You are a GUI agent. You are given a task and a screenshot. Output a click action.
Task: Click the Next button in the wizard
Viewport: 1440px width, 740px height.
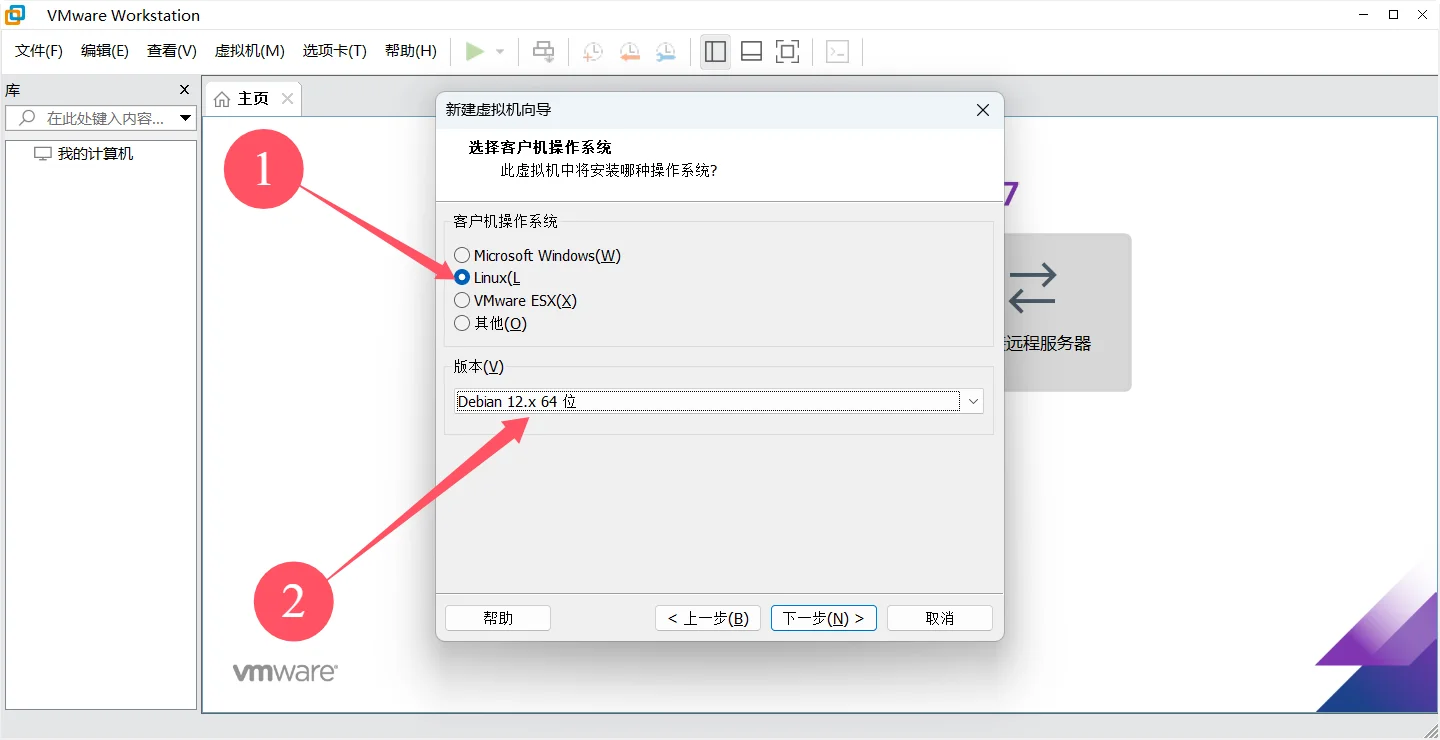pyautogui.click(x=824, y=618)
